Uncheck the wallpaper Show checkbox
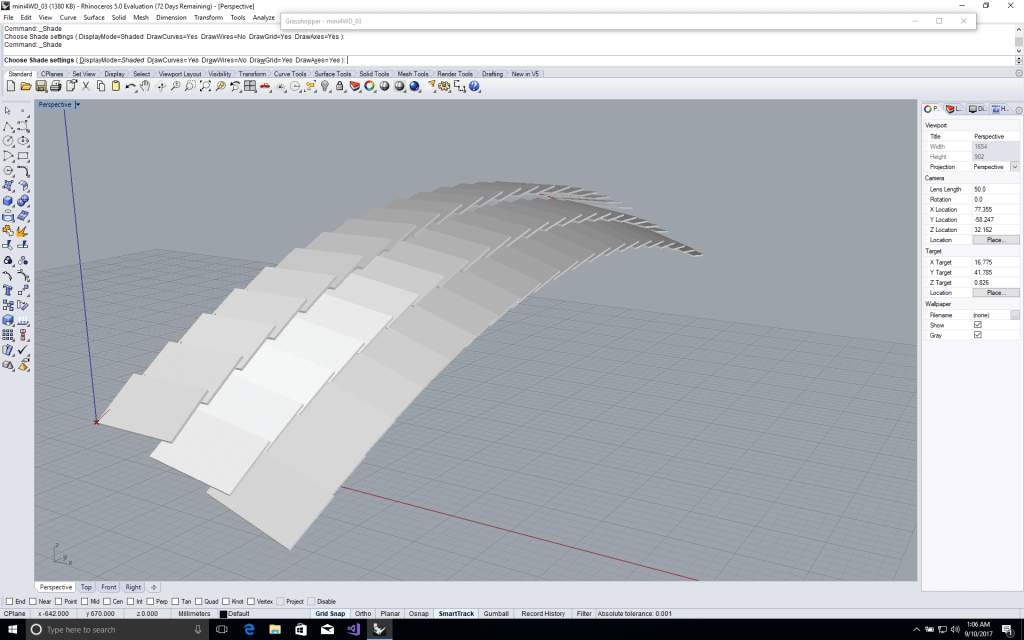 tap(978, 325)
